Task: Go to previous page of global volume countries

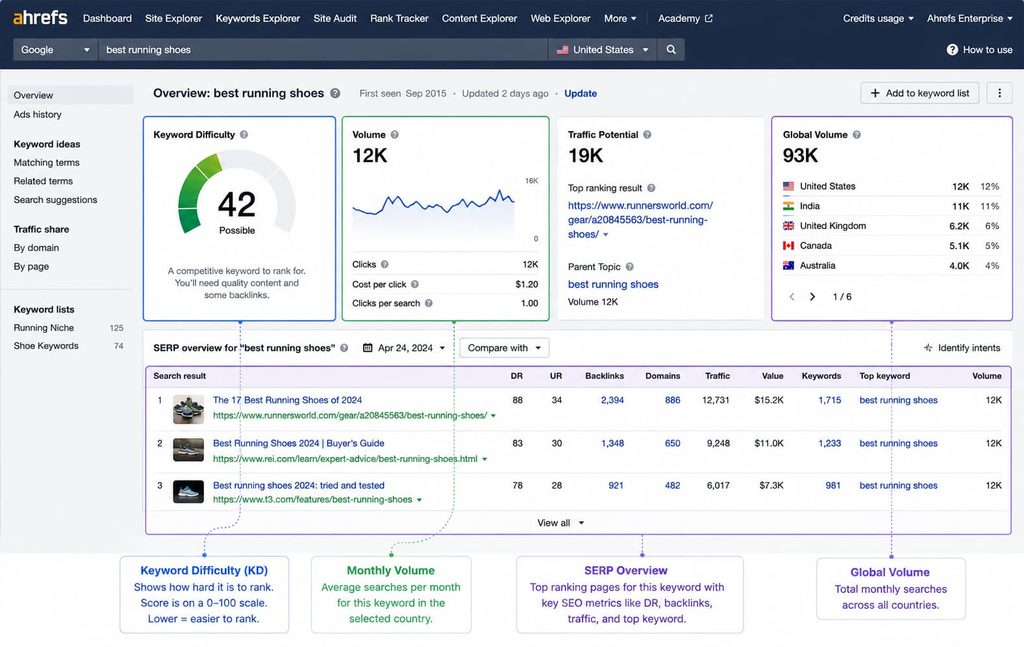Action: [792, 296]
